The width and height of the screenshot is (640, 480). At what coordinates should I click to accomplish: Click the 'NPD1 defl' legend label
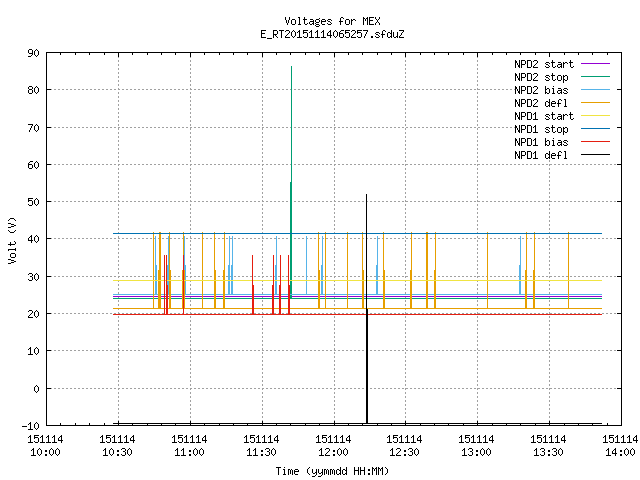coord(541,155)
